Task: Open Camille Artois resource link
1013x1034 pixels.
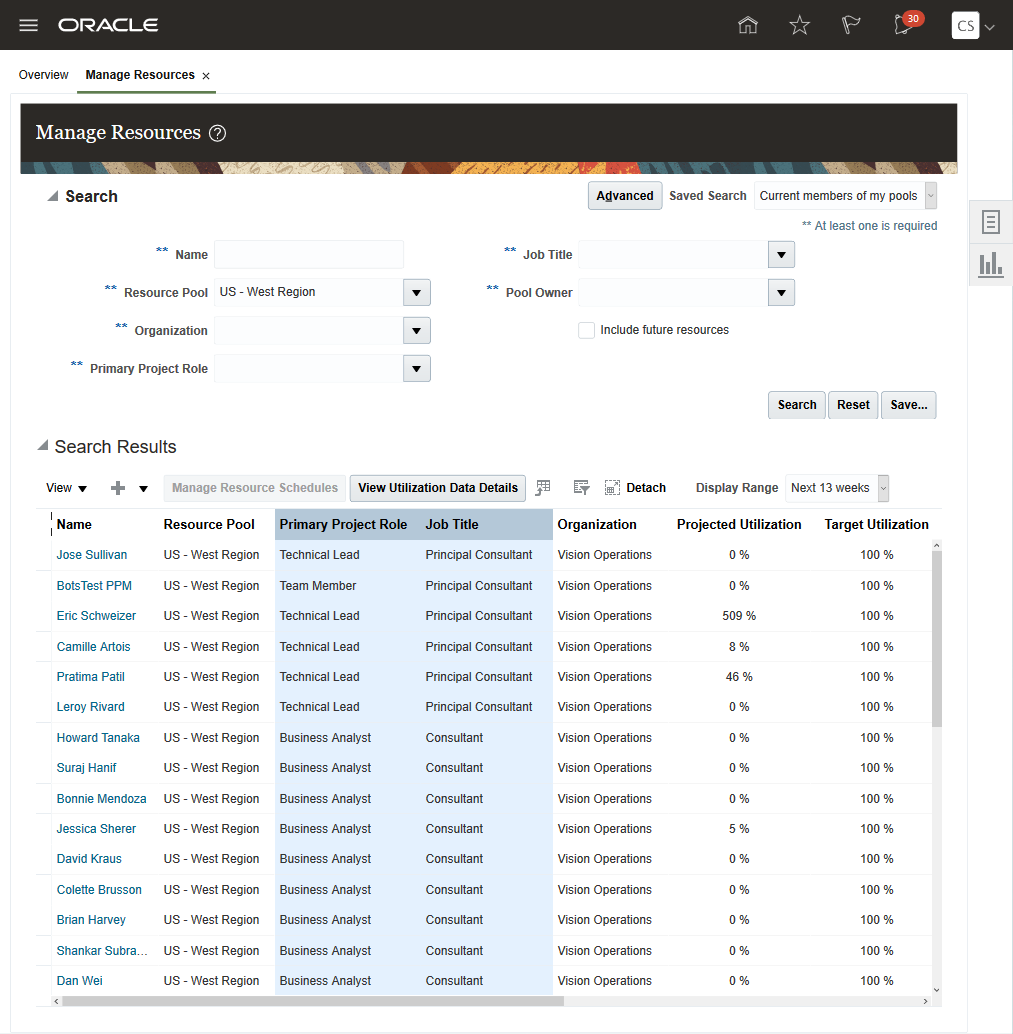Action: [x=93, y=647]
